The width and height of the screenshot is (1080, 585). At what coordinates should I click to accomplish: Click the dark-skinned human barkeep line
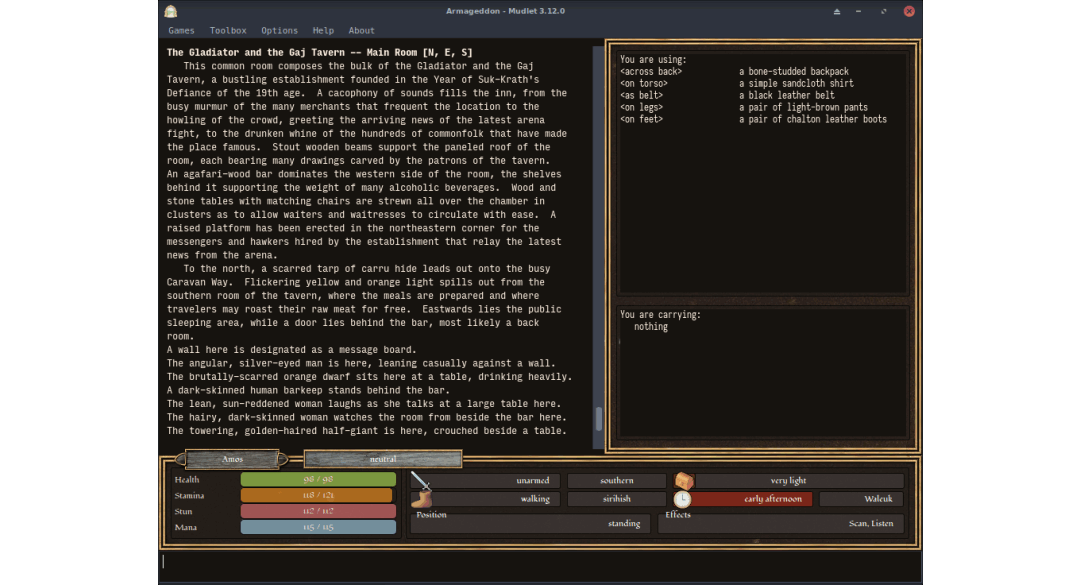coord(308,390)
